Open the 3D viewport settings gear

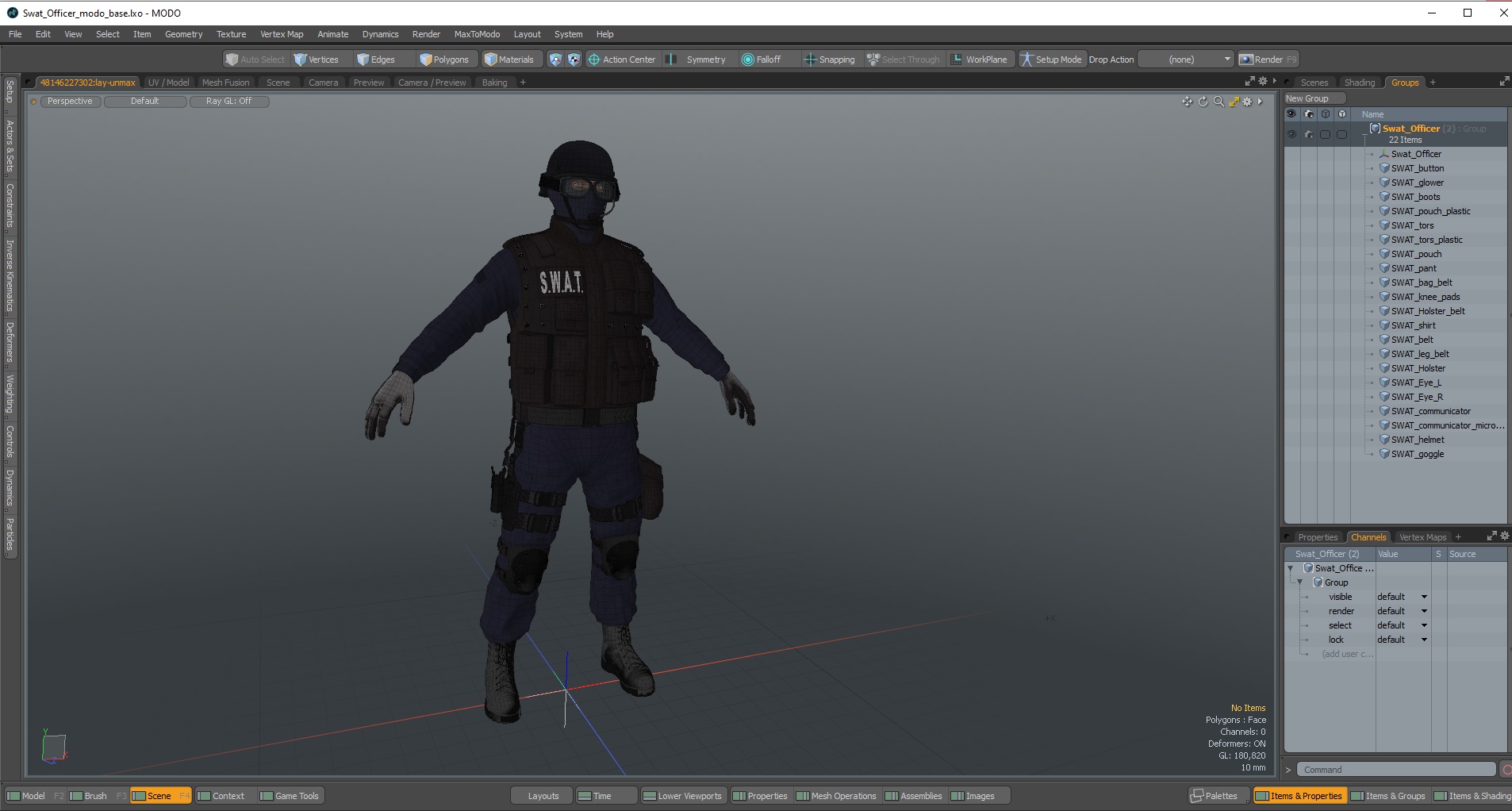1247,102
